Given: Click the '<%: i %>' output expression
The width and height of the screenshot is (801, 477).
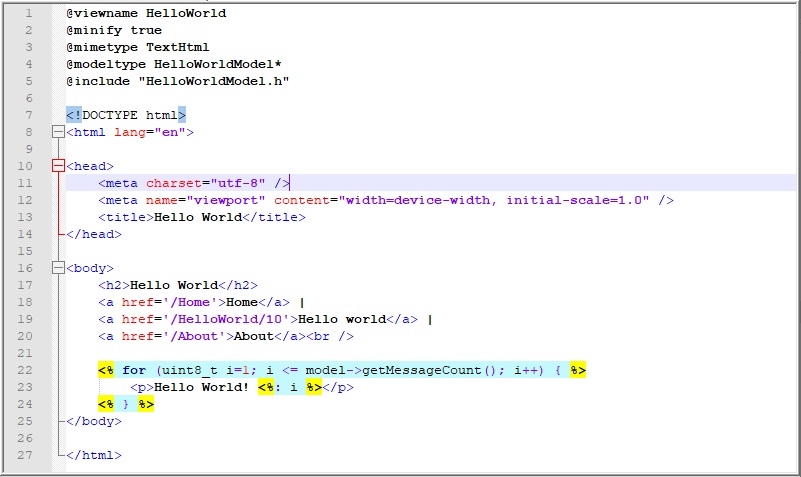Looking at the screenshot, I should (290, 387).
